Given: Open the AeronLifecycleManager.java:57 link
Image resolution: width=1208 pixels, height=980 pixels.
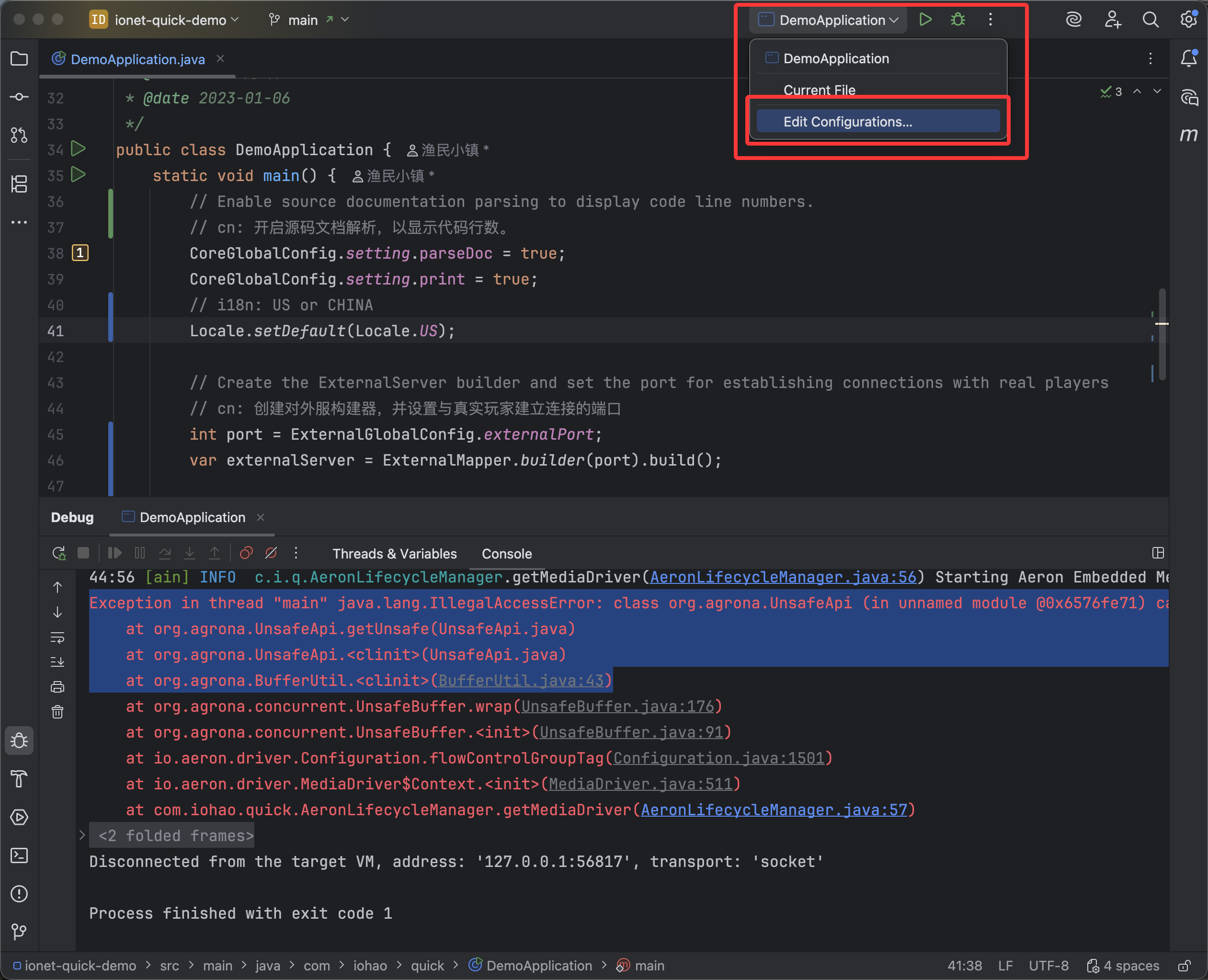Looking at the screenshot, I should click(x=774, y=810).
